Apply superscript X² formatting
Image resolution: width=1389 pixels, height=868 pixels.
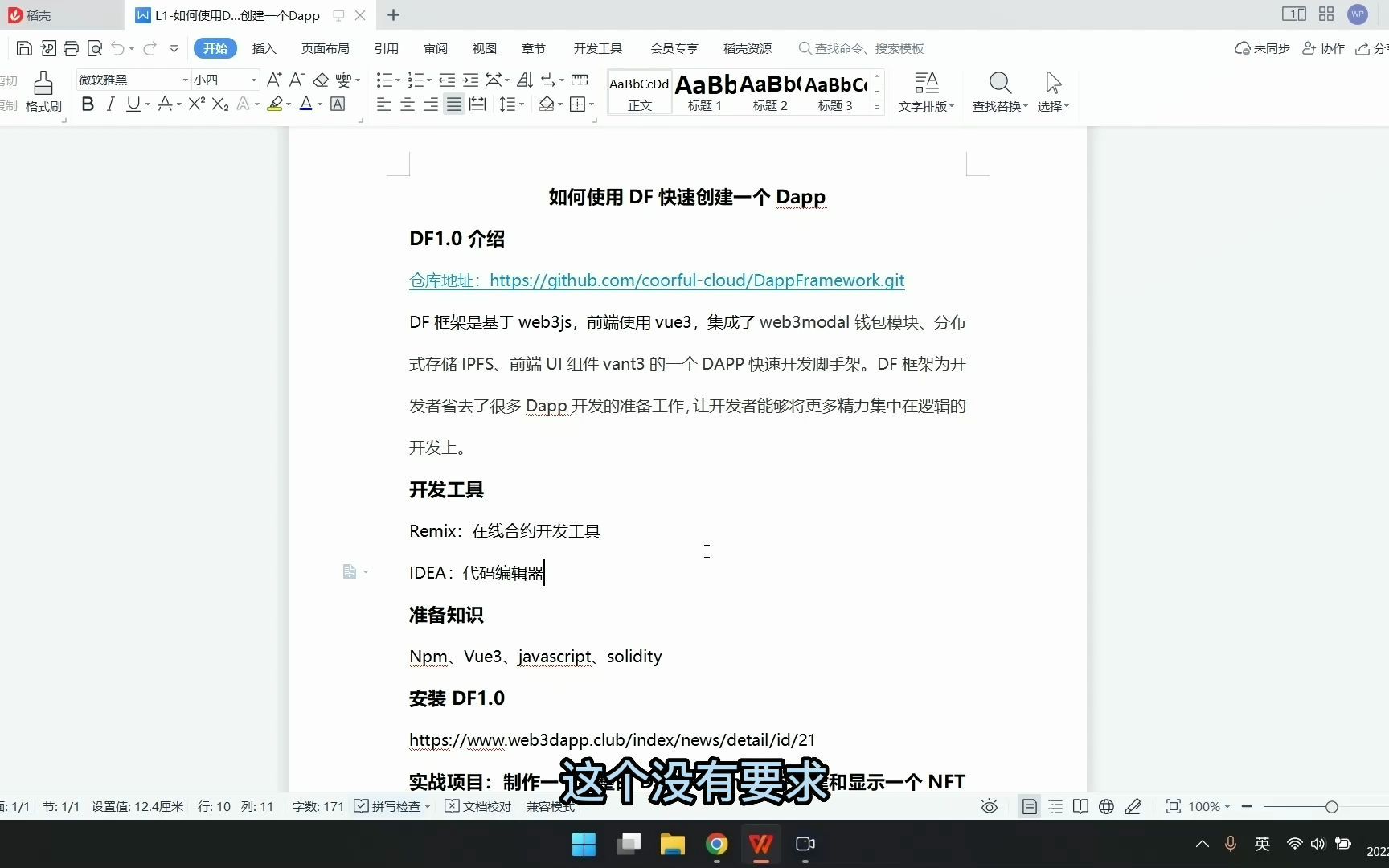(197, 104)
